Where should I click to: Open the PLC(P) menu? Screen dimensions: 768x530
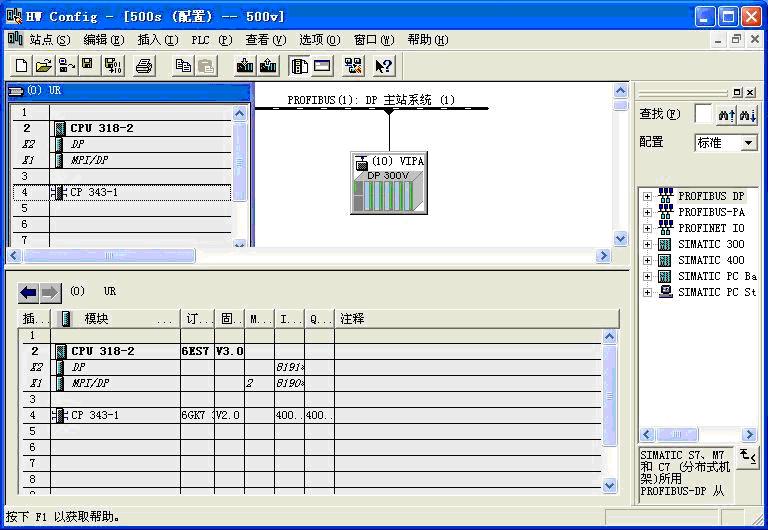(x=211, y=40)
